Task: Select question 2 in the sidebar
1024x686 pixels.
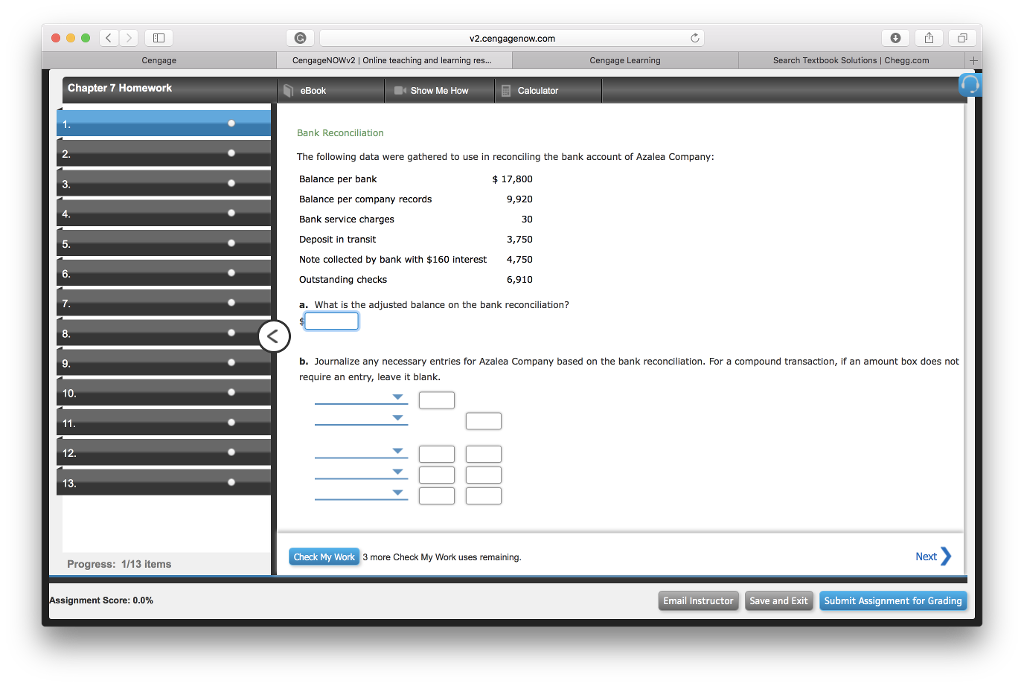Action: pyautogui.click(x=164, y=154)
